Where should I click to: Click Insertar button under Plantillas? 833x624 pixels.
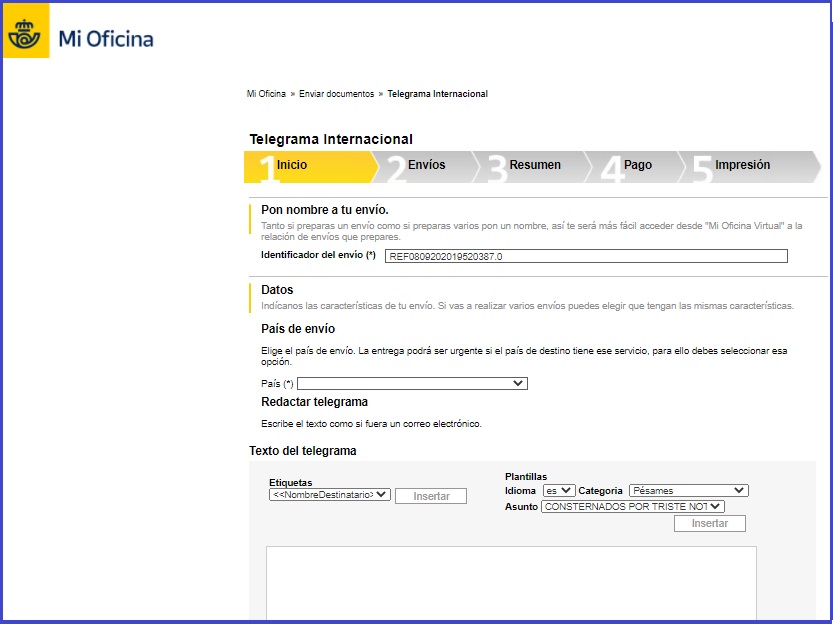[709, 524]
